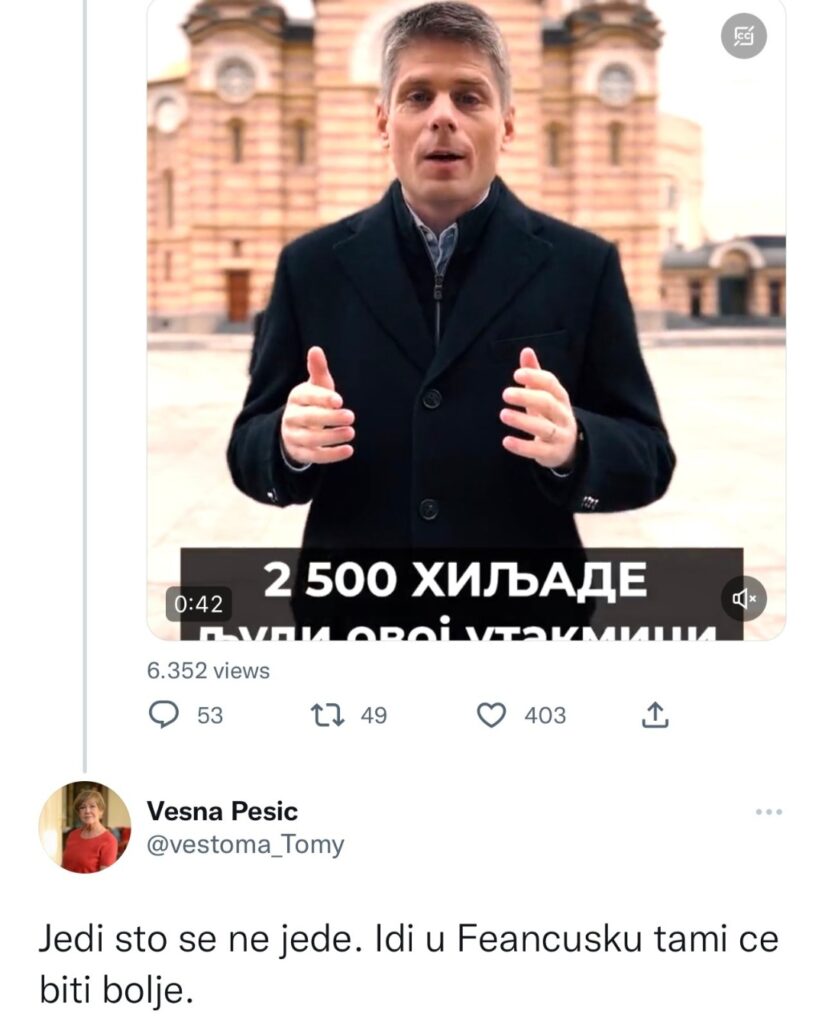The height and width of the screenshot is (1024, 825).
Task: Open the three-dot menu on Vesna Pesic's reply
Action: click(x=768, y=811)
